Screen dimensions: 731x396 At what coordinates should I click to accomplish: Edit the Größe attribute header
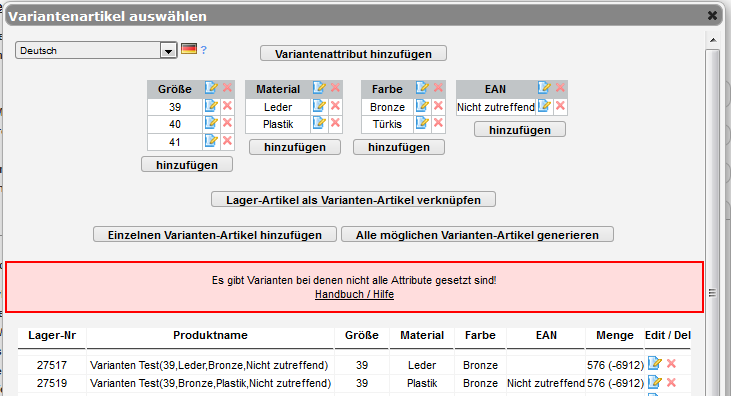(x=211, y=88)
